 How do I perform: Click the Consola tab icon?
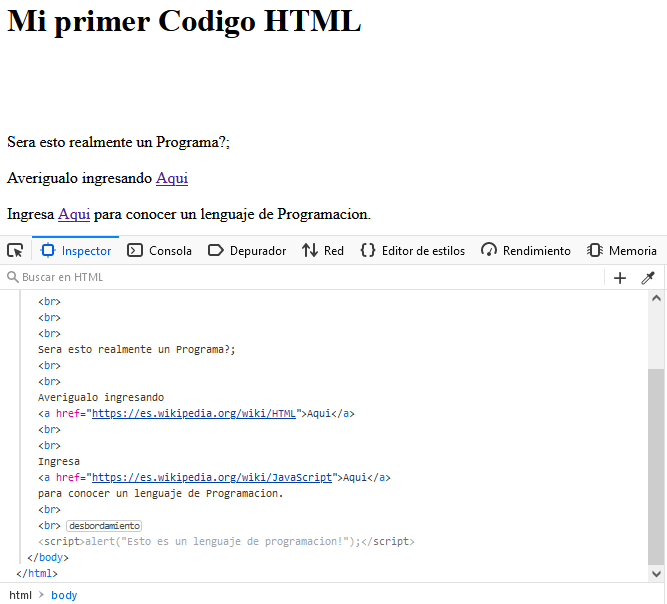135,251
